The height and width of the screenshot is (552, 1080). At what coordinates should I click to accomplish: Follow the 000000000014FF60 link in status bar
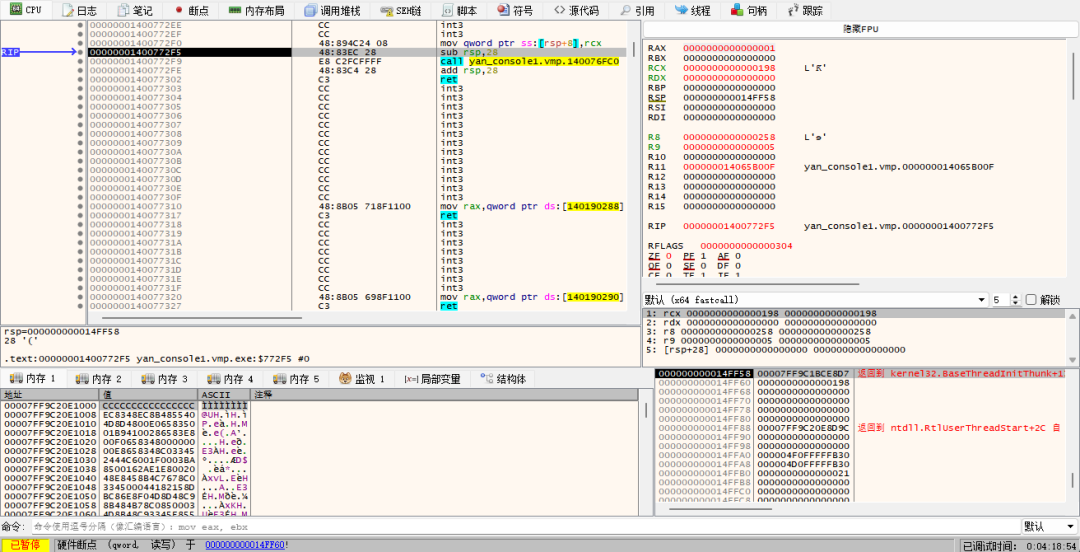(x=246, y=545)
